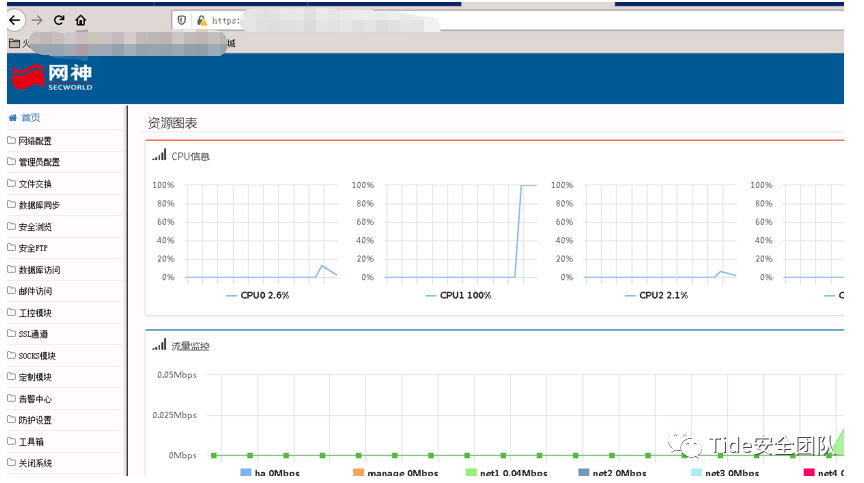Click the folder icon next to 数据库同步
Viewport: 864px width, 483px height.
coord(12,204)
